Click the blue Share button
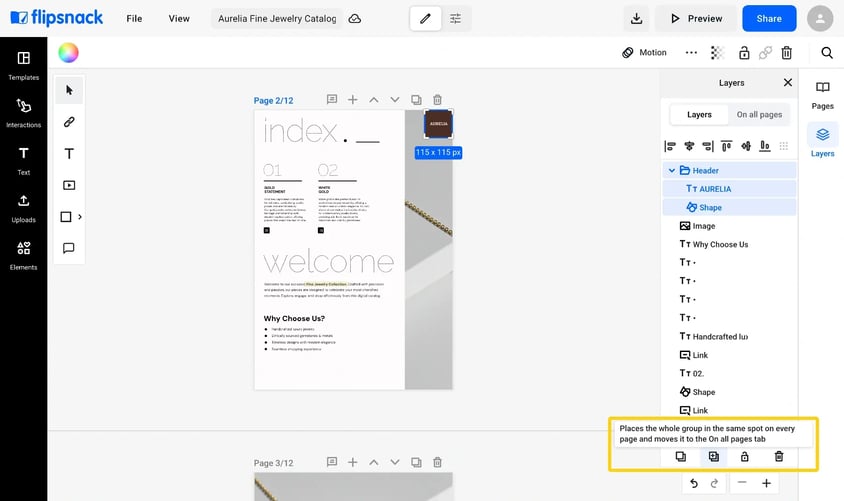The image size is (844, 501). [x=769, y=18]
